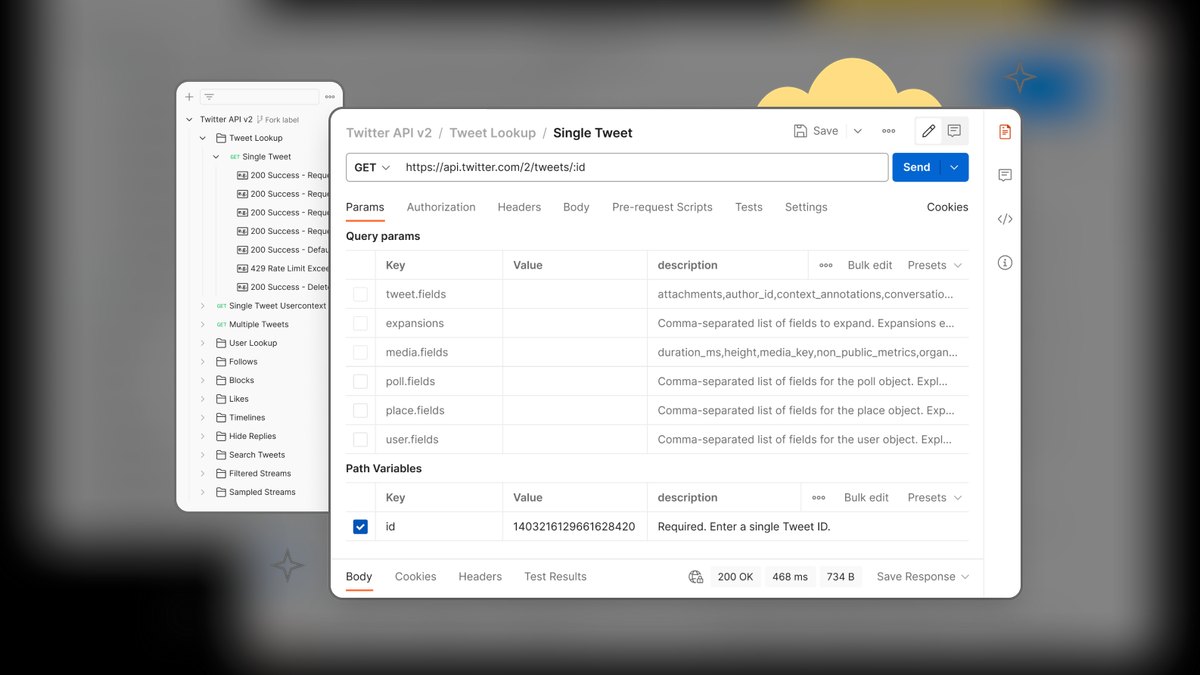Select the 429 Rate Limit example
The height and width of the screenshot is (675, 1200).
pos(283,268)
